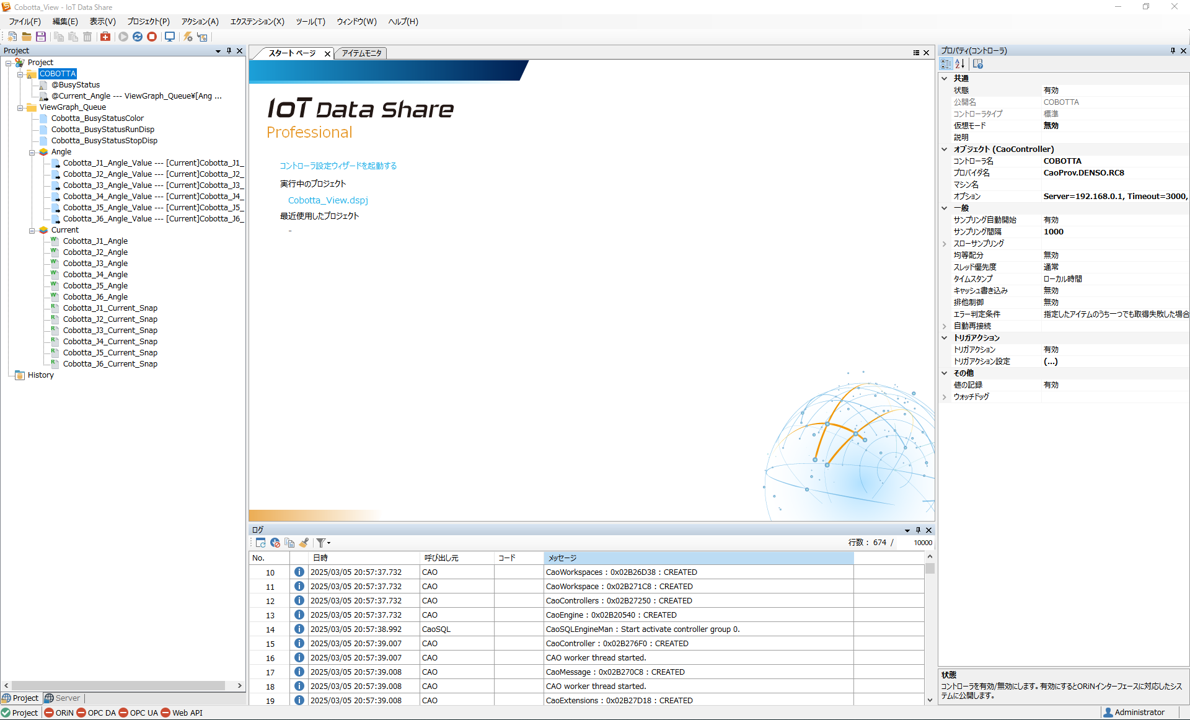
Task: Collapse the Angle node in the project tree
Action: click(x=33, y=152)
